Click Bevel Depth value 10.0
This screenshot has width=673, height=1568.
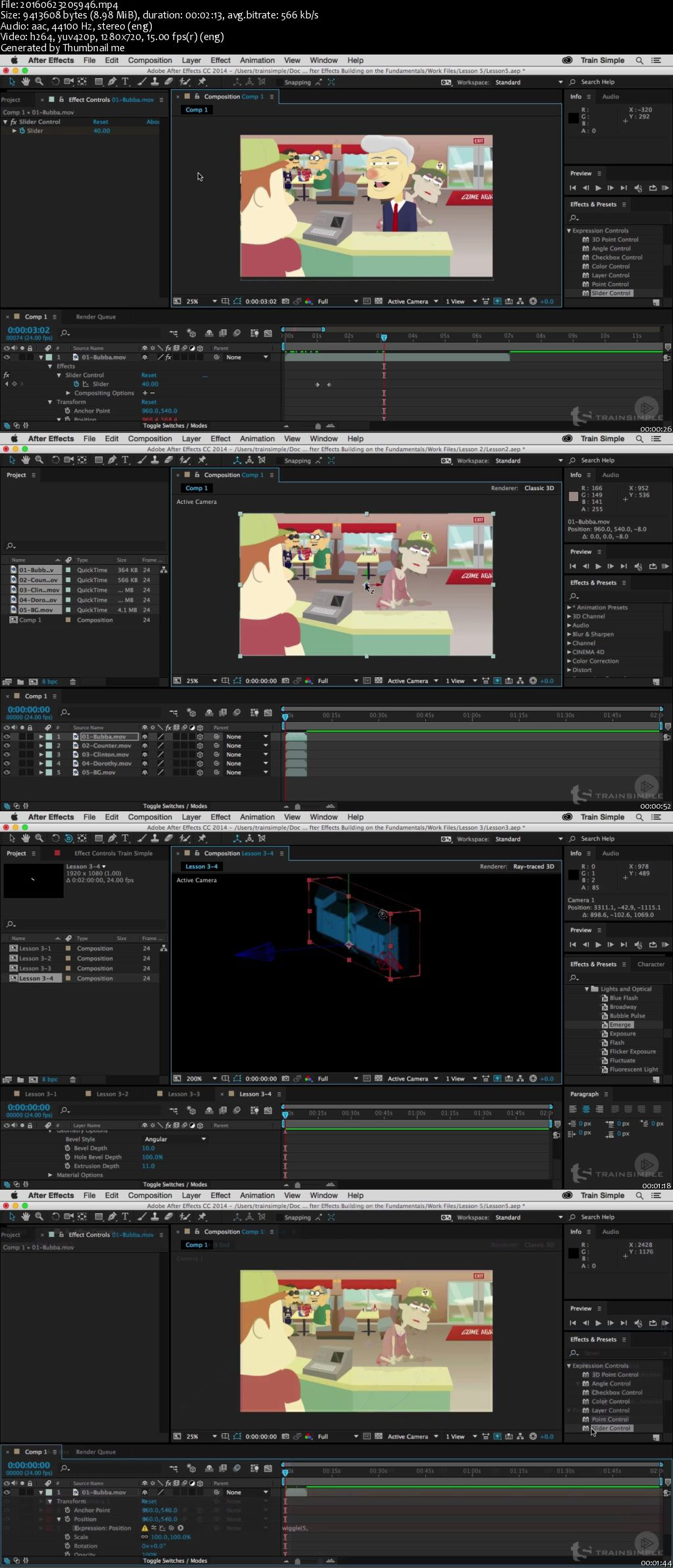click(149, 1148)
